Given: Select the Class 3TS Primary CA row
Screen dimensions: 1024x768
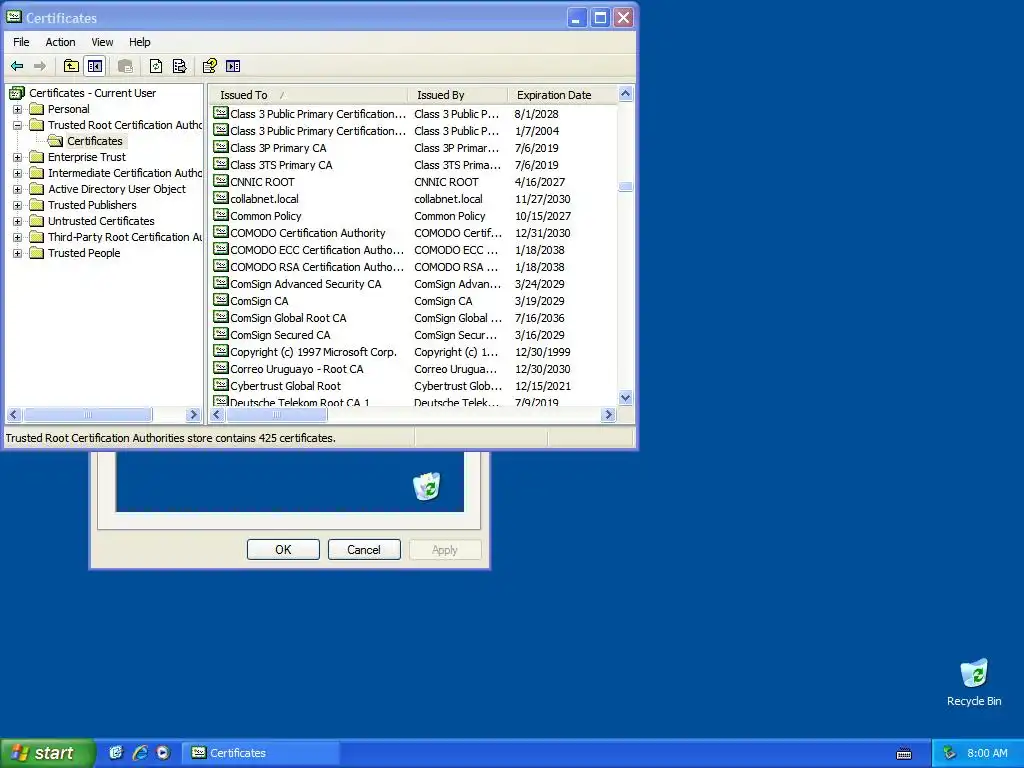Looking at the screenshot, I should click(415, 165).
